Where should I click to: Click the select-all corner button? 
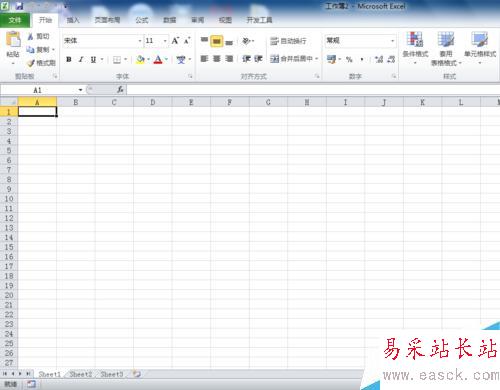pyautogui.click(x=9, y=102)
